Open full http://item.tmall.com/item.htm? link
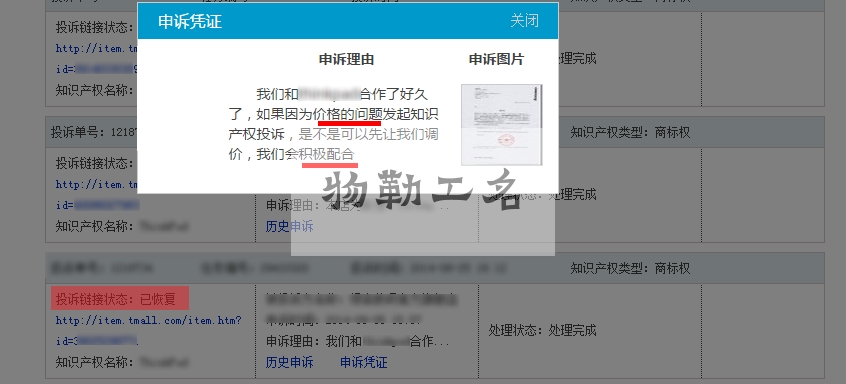Screen dimensions: 846x384 tap(148, 320)
